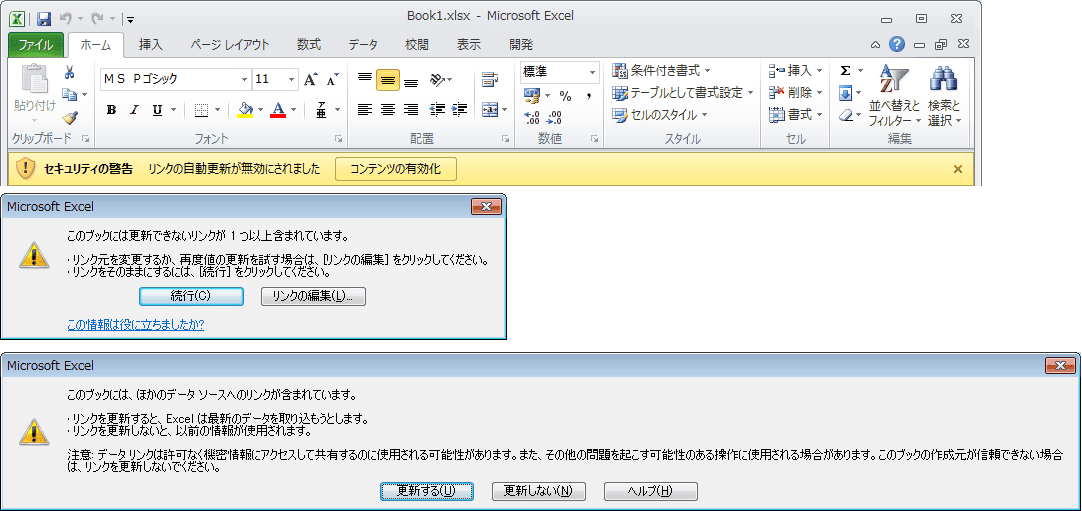This screenshot has width=1082, height=511.
Task: Open the 書式 format cells menu
Action: (796, 114)
